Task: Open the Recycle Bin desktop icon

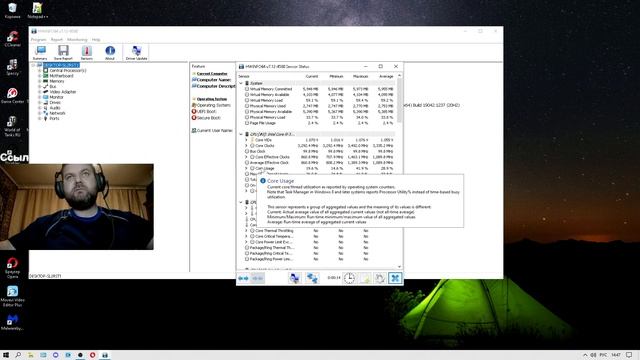Action: (12, 10)
